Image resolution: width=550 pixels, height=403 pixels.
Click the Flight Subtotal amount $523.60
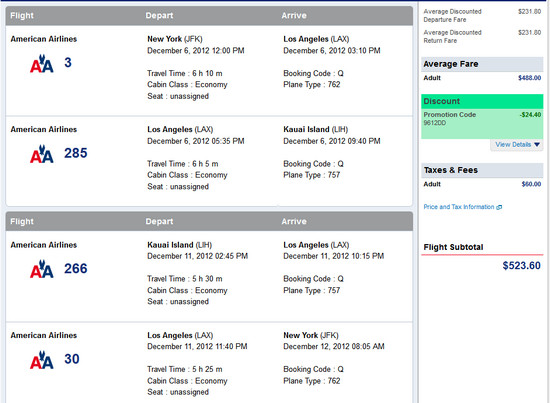coord(521,266)
